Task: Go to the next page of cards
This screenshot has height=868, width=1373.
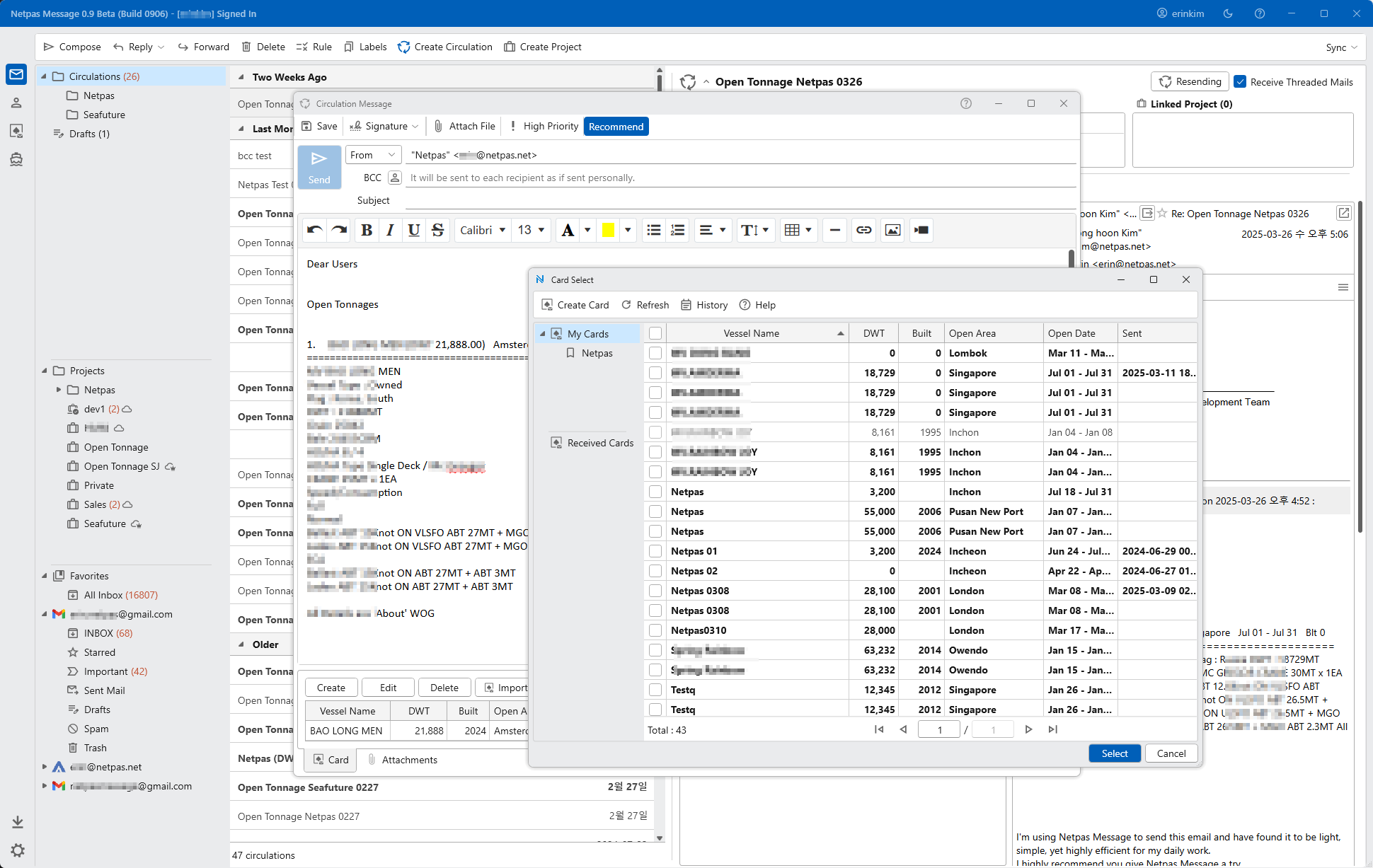Action: tap(1028, 729)
